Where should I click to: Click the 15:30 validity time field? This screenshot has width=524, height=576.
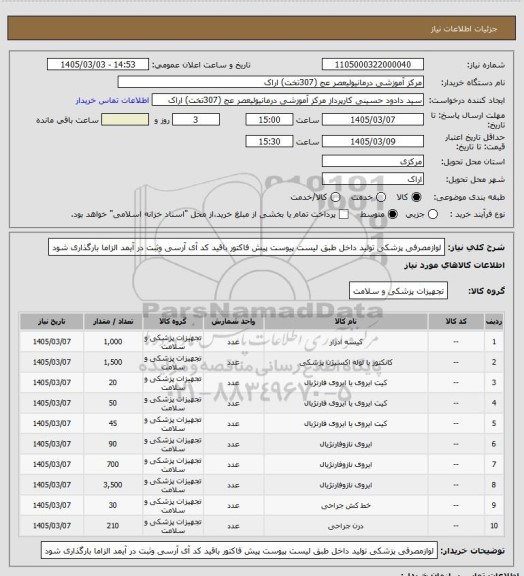coord(269,141)
